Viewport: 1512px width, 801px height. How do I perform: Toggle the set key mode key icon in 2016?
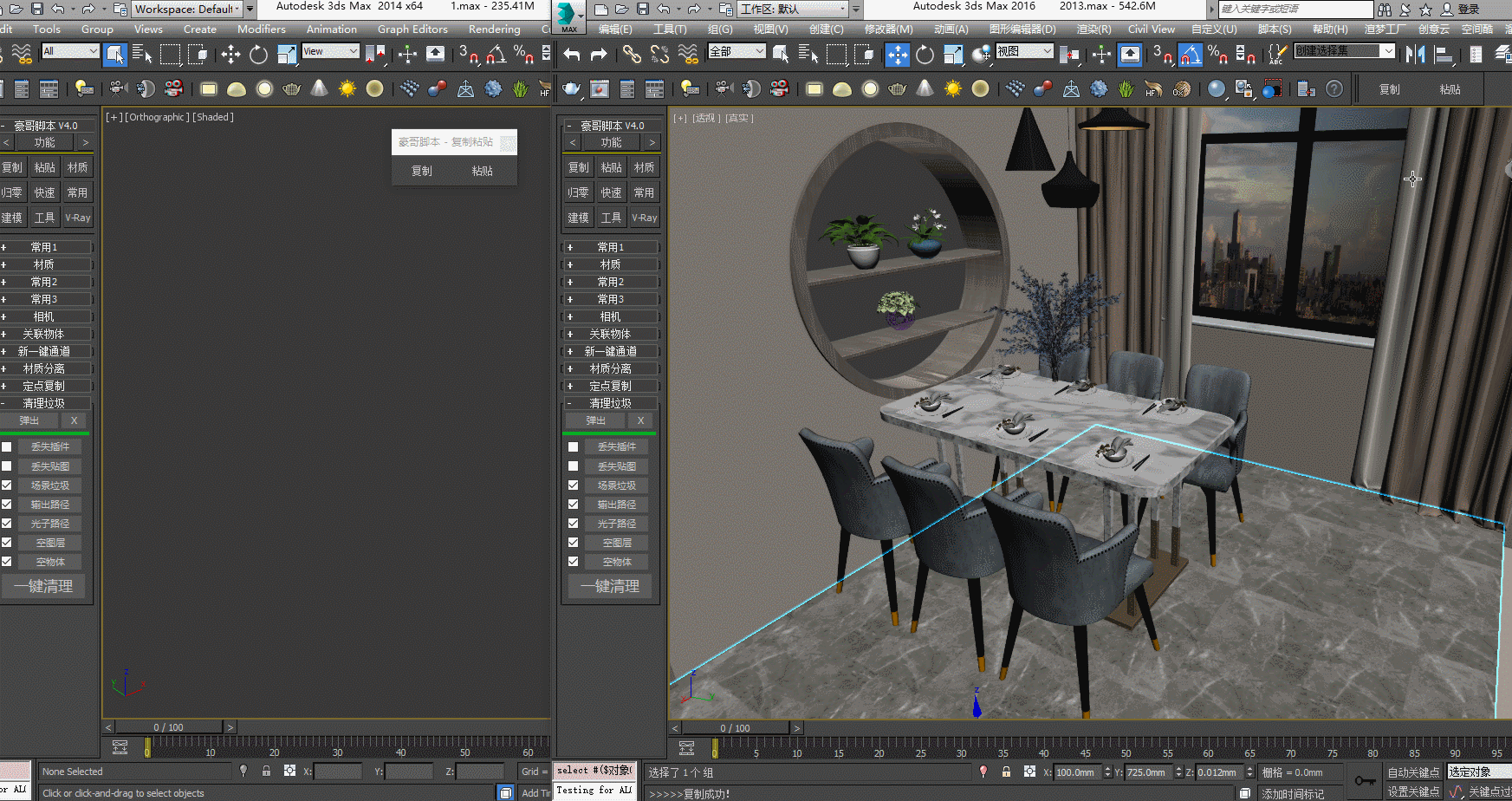[1366, 781]
